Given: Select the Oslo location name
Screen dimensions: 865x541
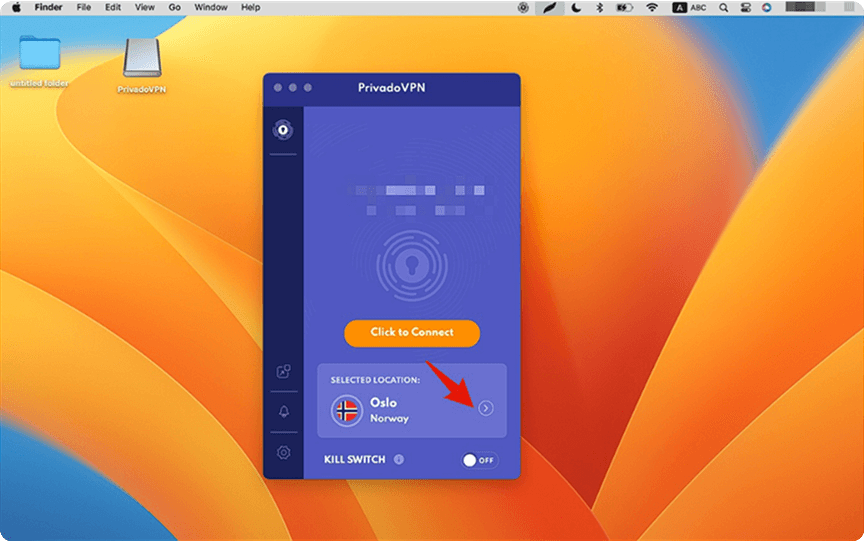Looking at the screenshot, I should tap(383, 403).
